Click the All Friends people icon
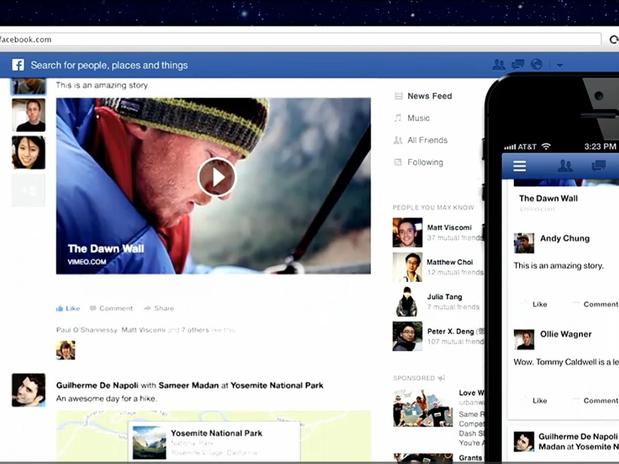 point(398,140)
